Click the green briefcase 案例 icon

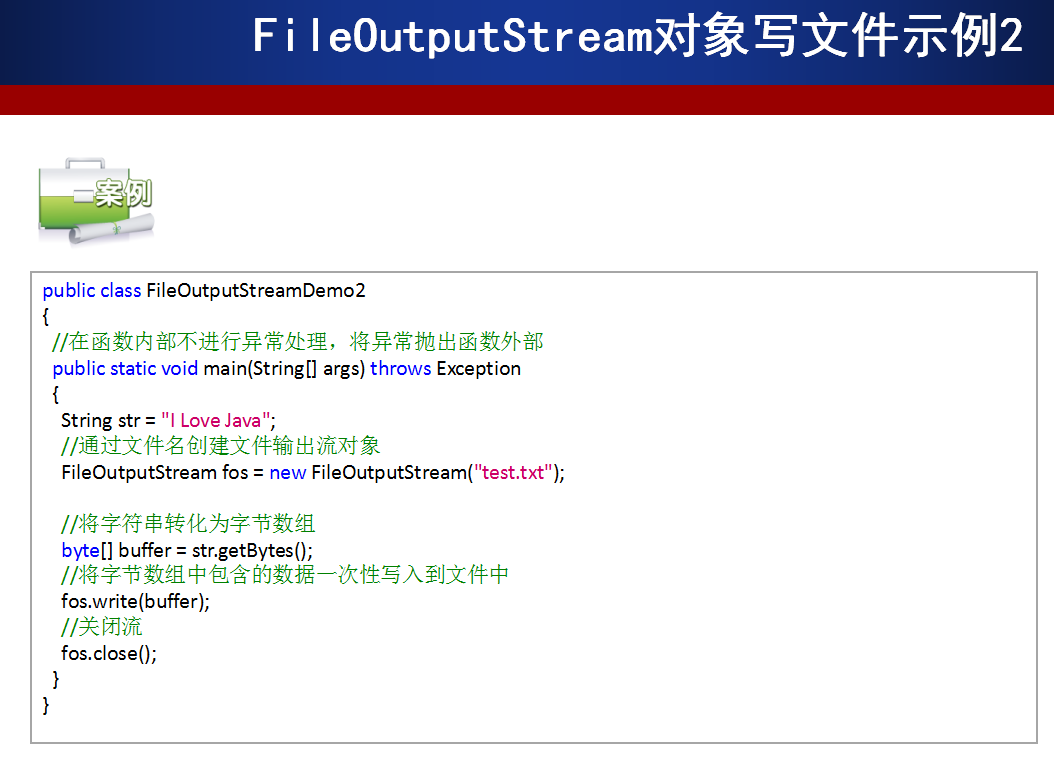[96, 201]
